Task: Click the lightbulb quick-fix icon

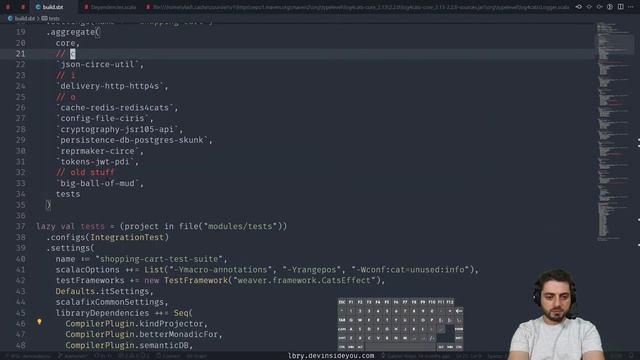Action: click(x=39, y=322)
